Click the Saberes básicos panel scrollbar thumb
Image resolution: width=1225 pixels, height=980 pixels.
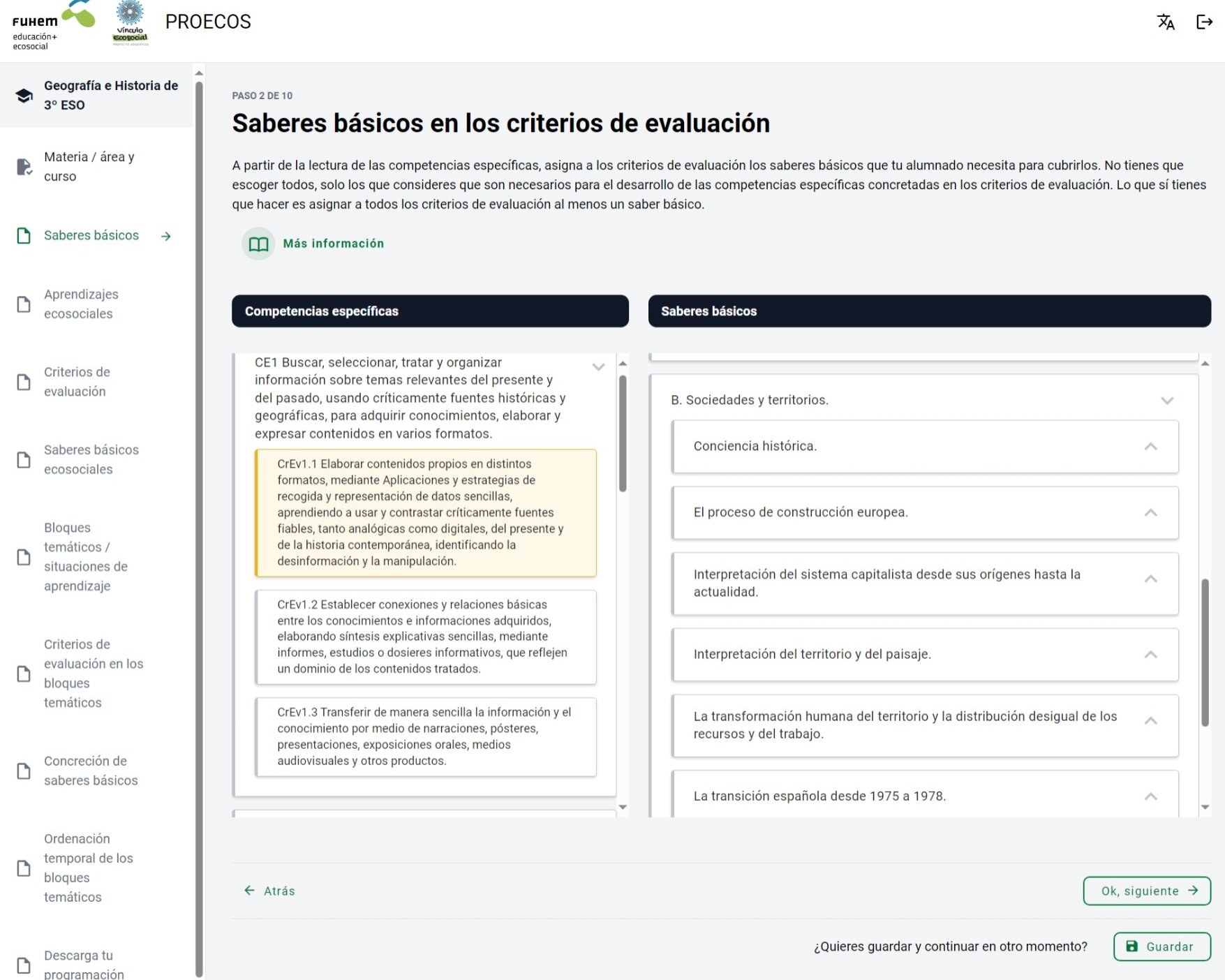click(x=1205, y=653)
